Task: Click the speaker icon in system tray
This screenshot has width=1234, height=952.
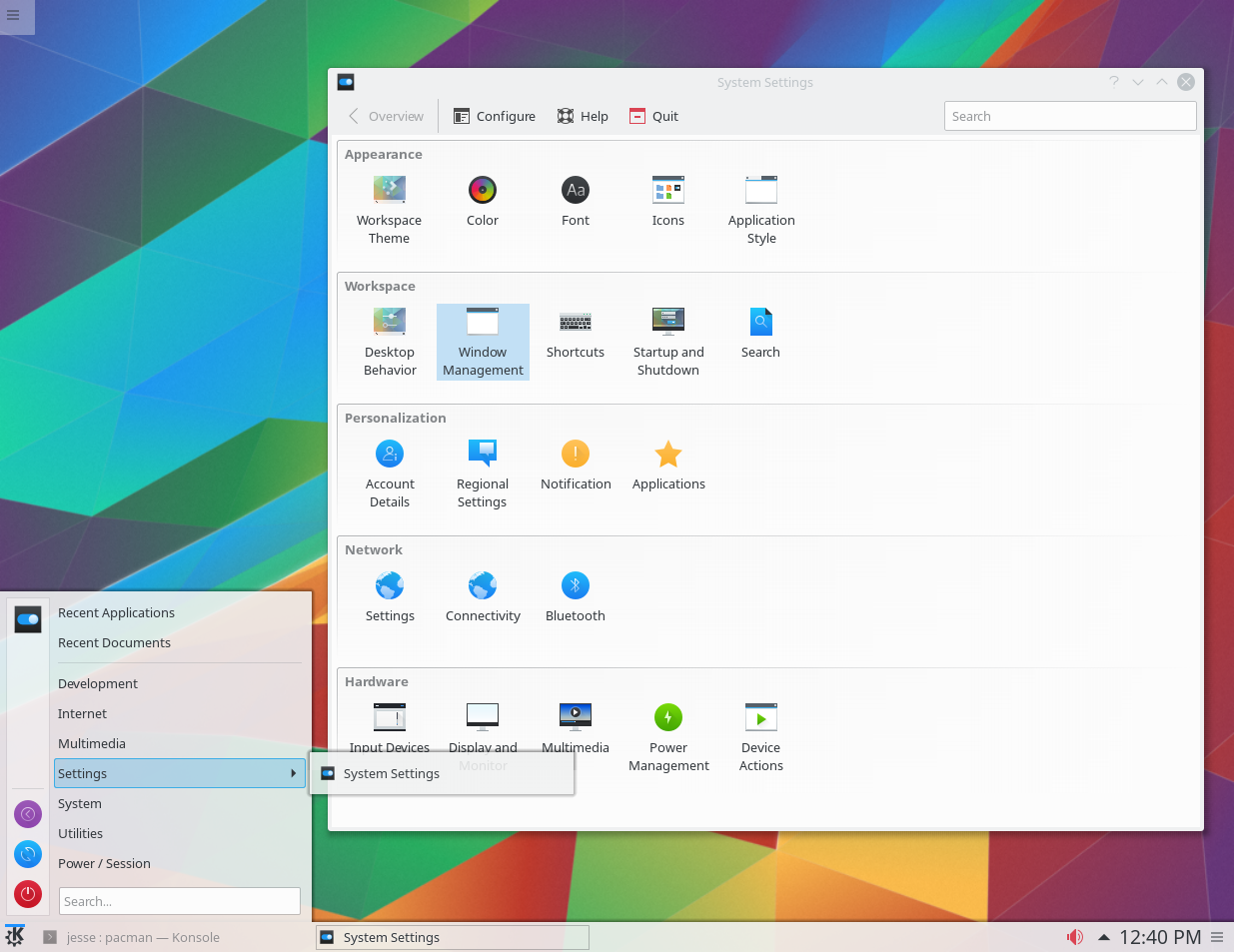Action: (1075, 937)
